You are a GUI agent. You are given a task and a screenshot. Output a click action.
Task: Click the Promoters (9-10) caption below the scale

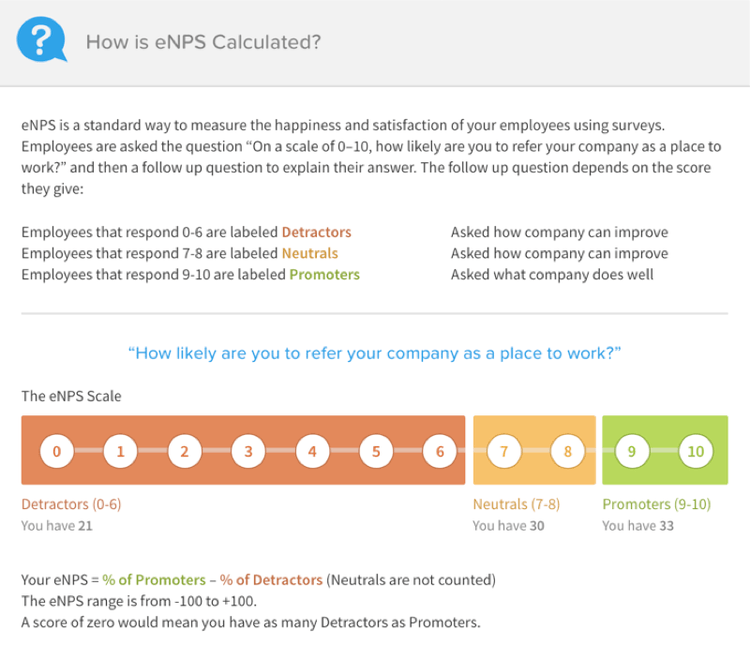(x=657, y=504)
